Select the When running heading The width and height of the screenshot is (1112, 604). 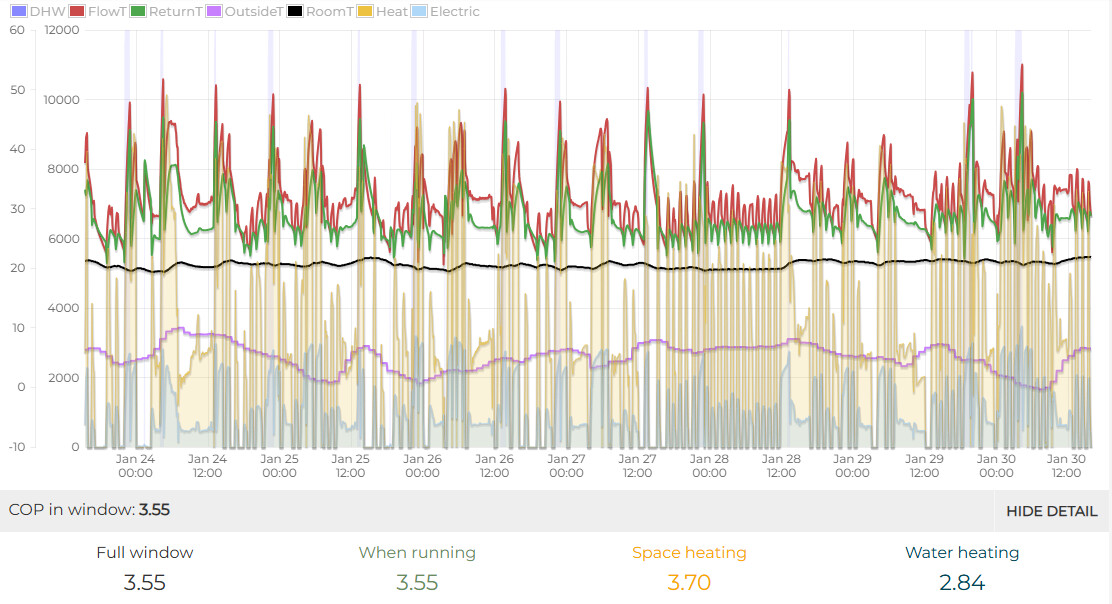417,552
